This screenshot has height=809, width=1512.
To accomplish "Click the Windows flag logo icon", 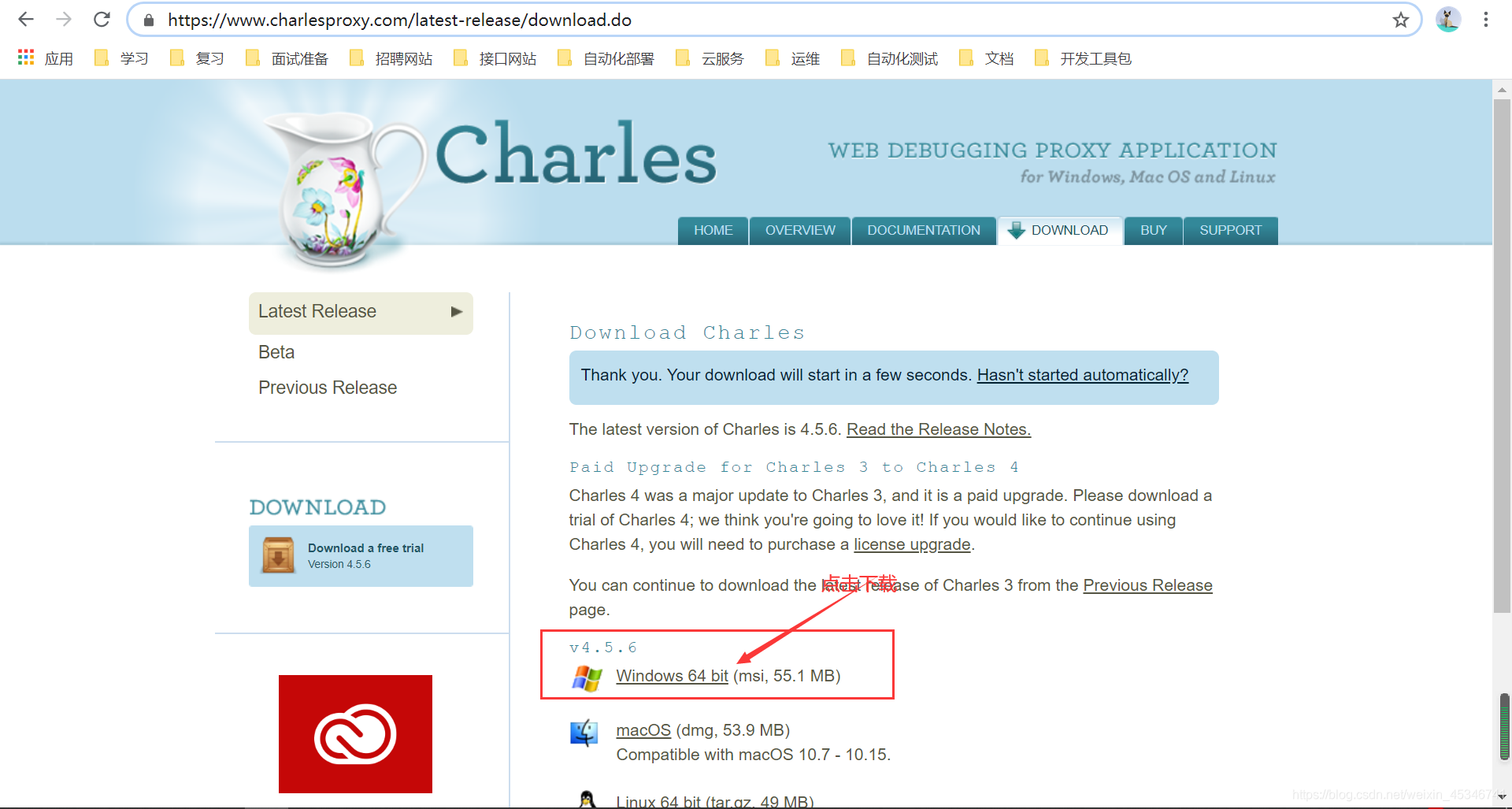I will [587, 677].
